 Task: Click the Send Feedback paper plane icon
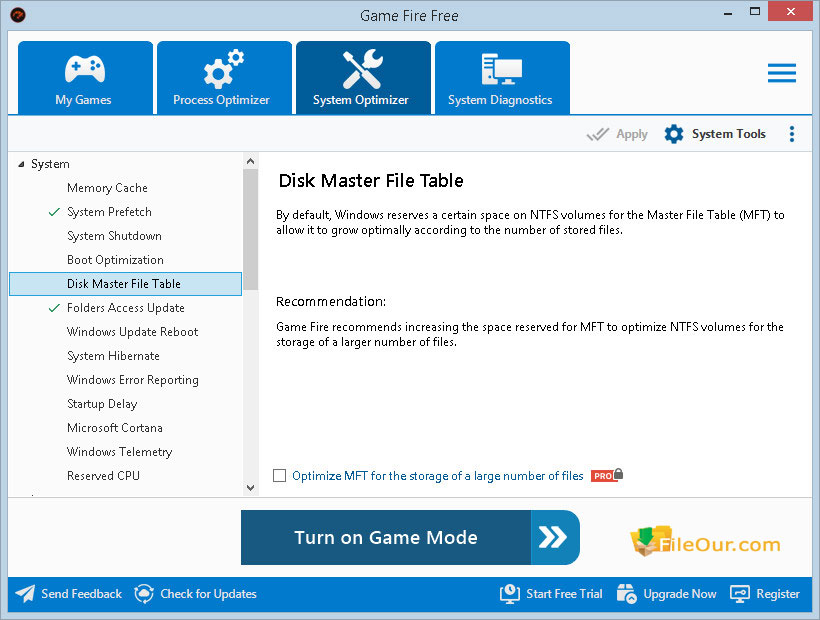click(x=25, y=594)
